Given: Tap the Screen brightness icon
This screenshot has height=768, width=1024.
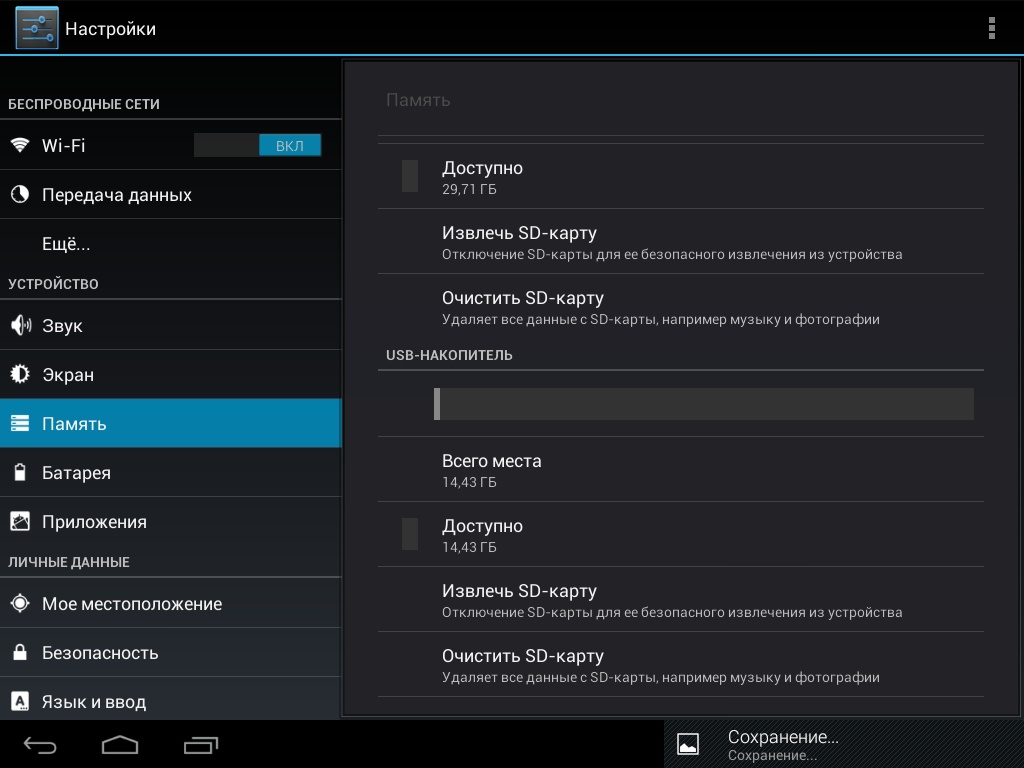Looking at the screenshot, I should pos(20,375).
